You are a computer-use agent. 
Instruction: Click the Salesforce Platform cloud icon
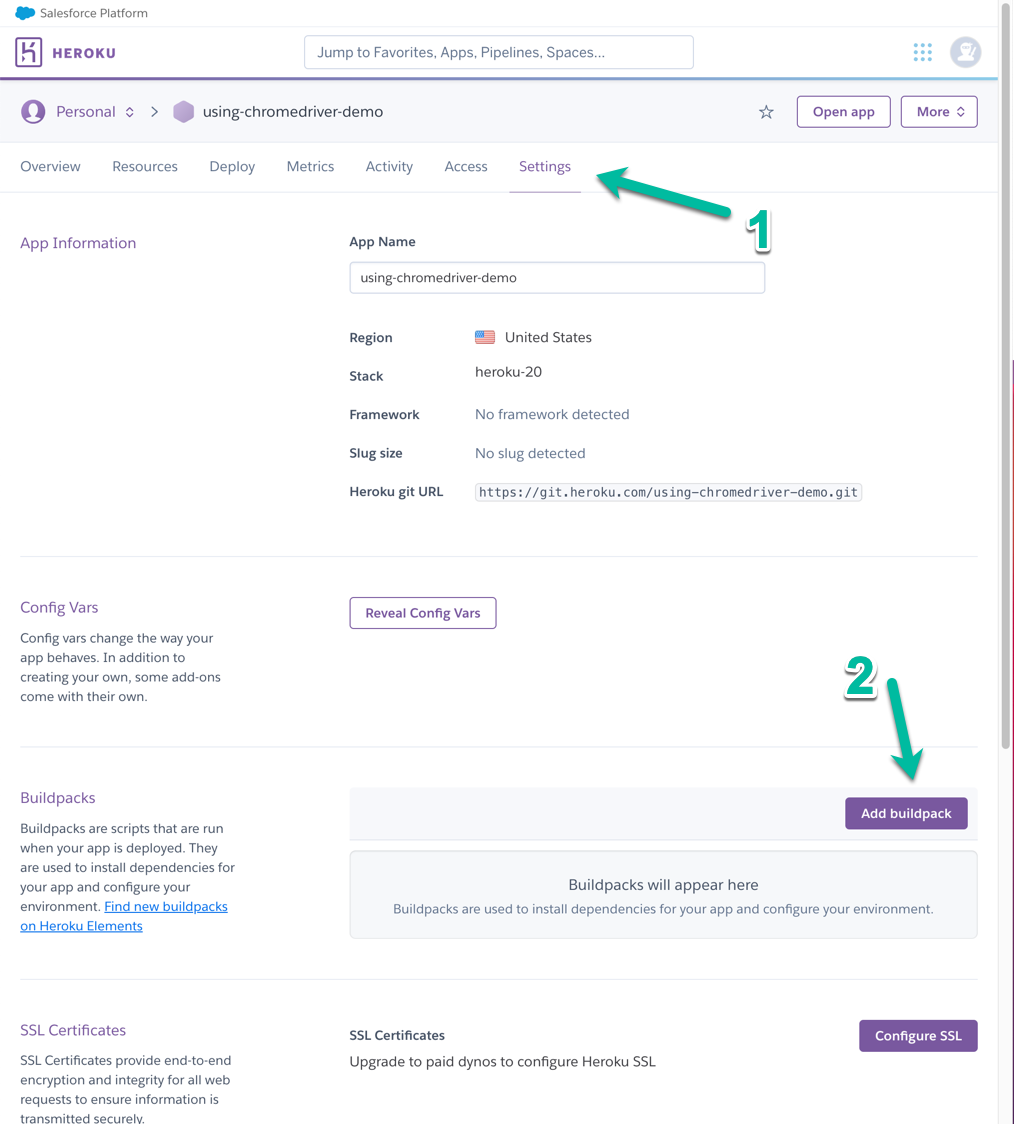[x=25, y=12]
